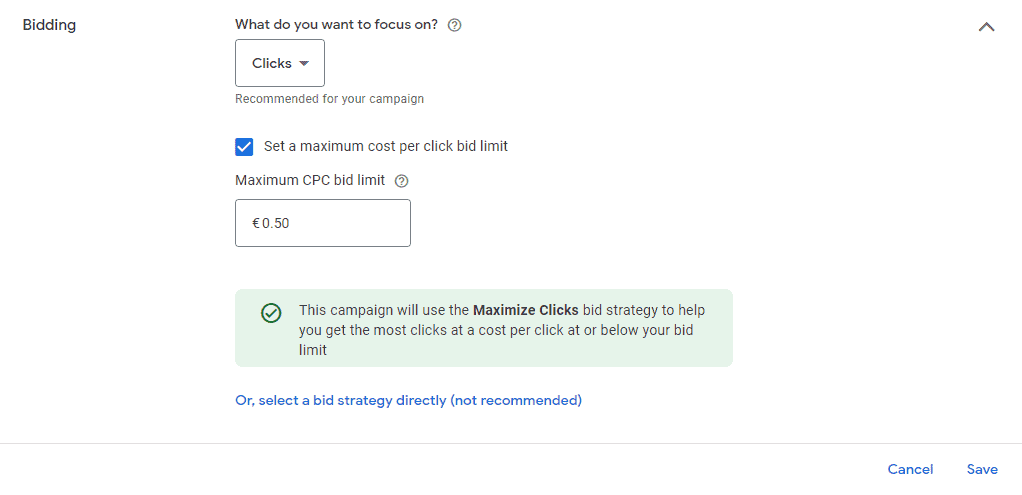Click the green bid strategy notice banner

point(484,328)
